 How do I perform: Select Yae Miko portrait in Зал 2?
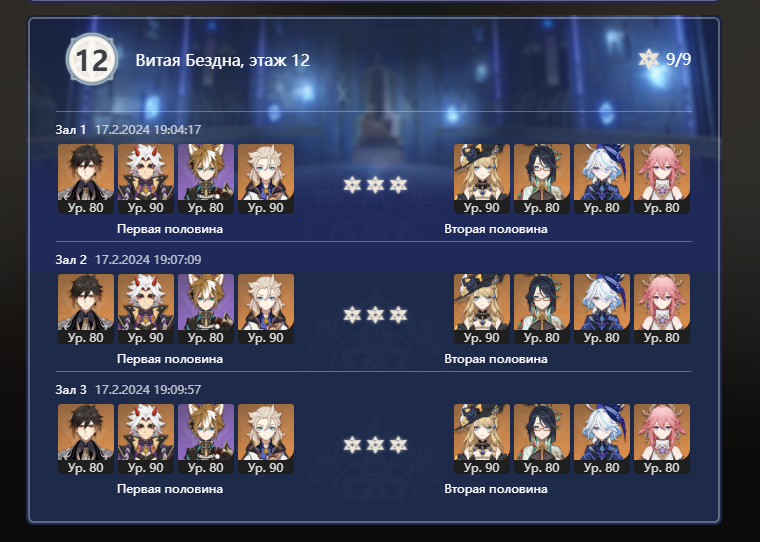point(662,308)
